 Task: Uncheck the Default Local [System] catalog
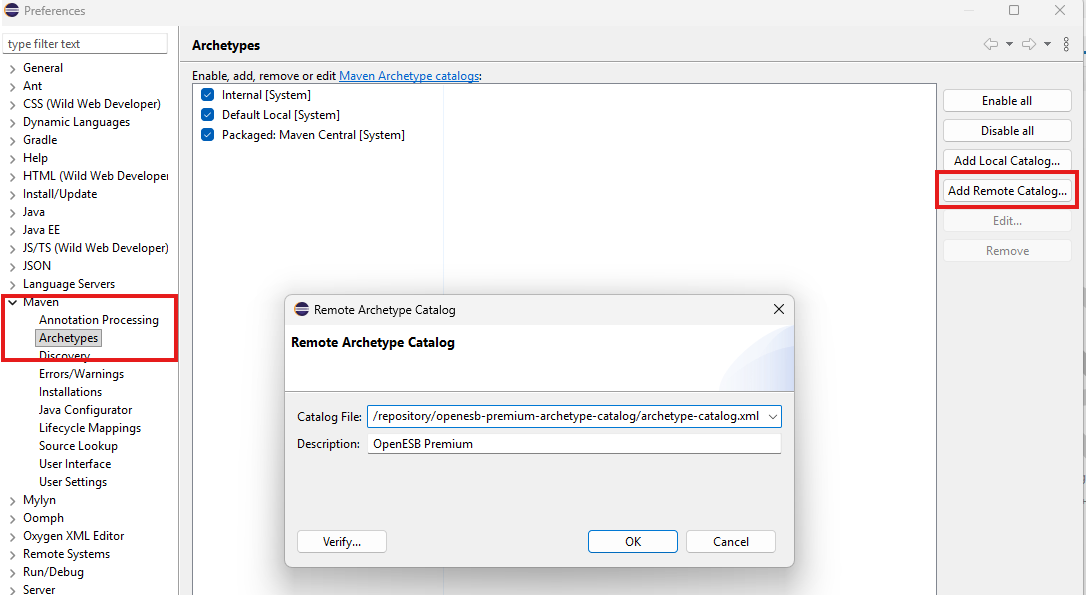pyautogui.click(x=207, y=114)
